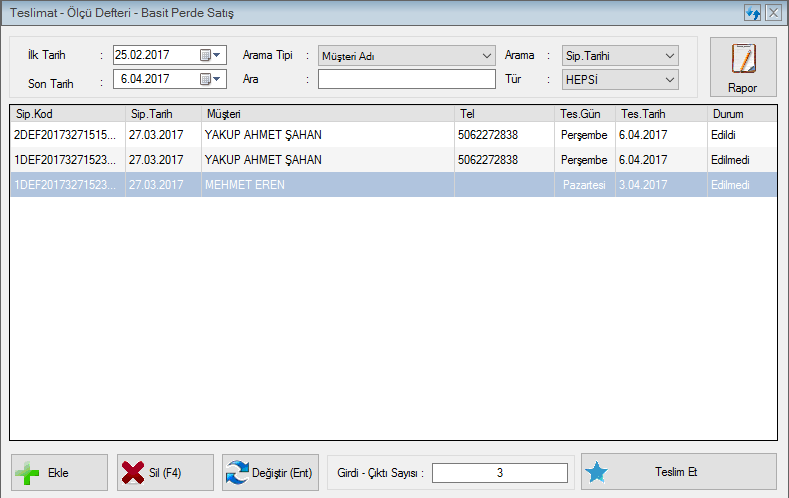
Task: Click the Girdi - Çıktı Sayısı field
Action: tap(499, 473)
